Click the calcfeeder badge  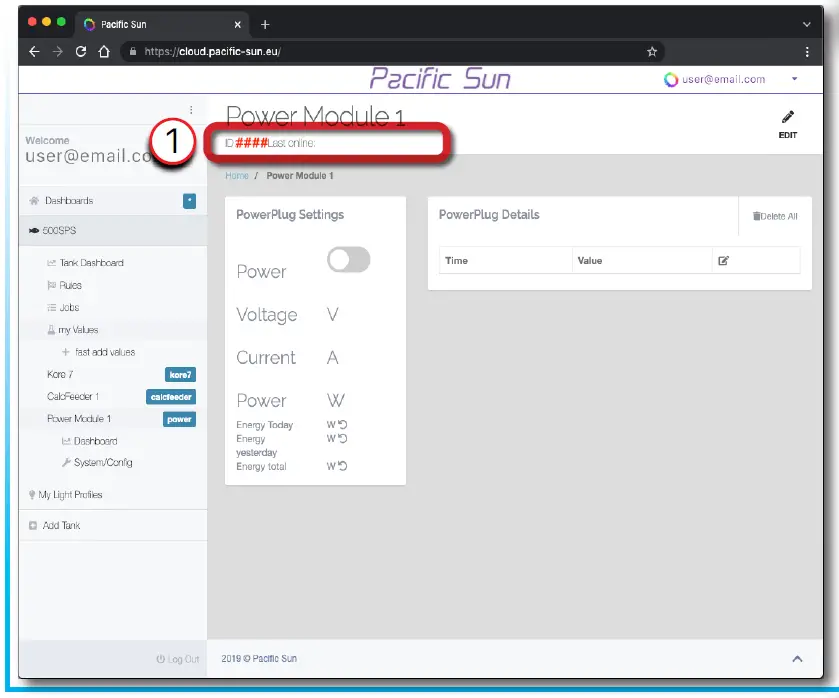(171, 397)
